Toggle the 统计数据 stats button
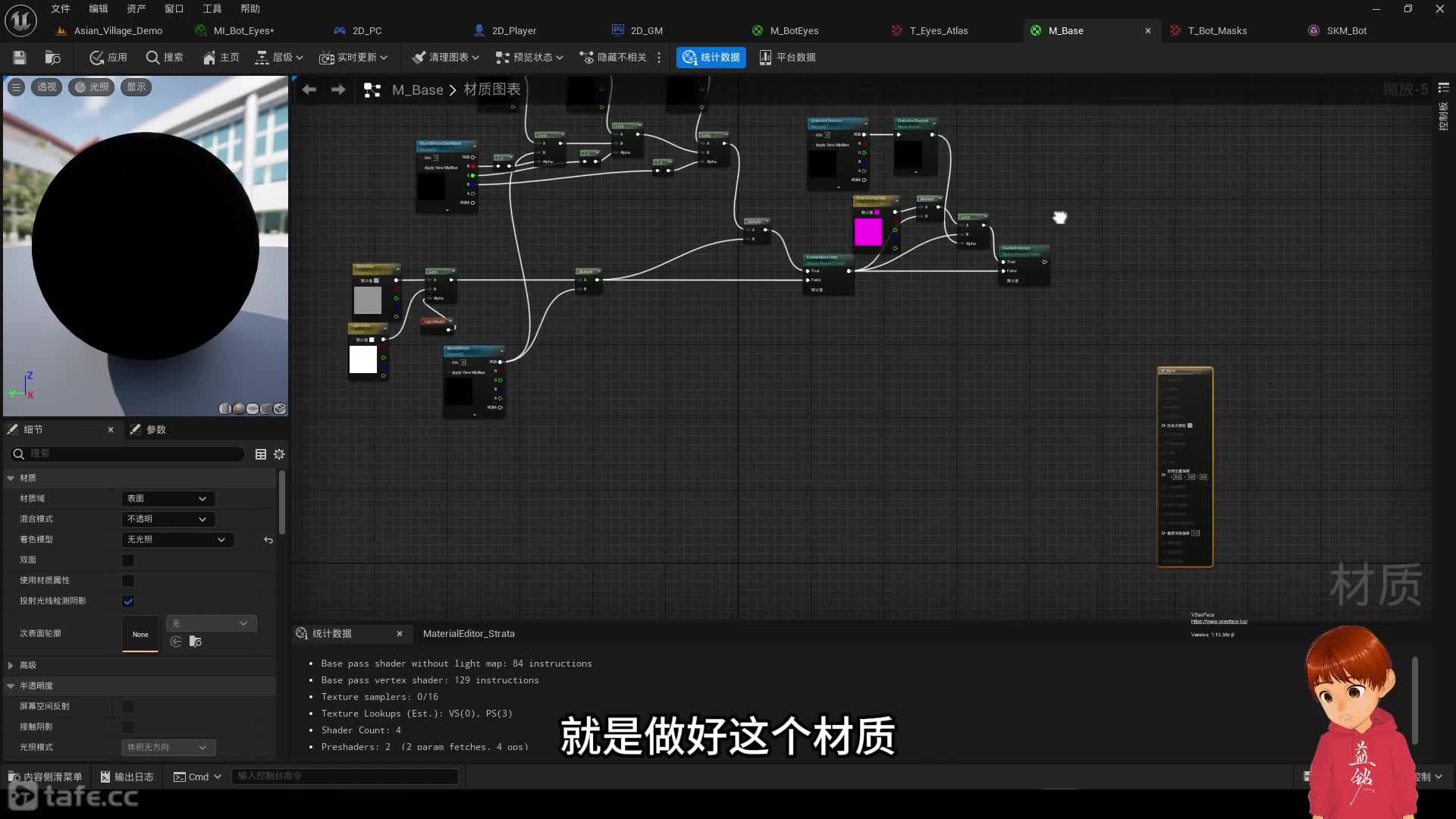The width and height of the screenshot is (1456, 819). point(711,58)
